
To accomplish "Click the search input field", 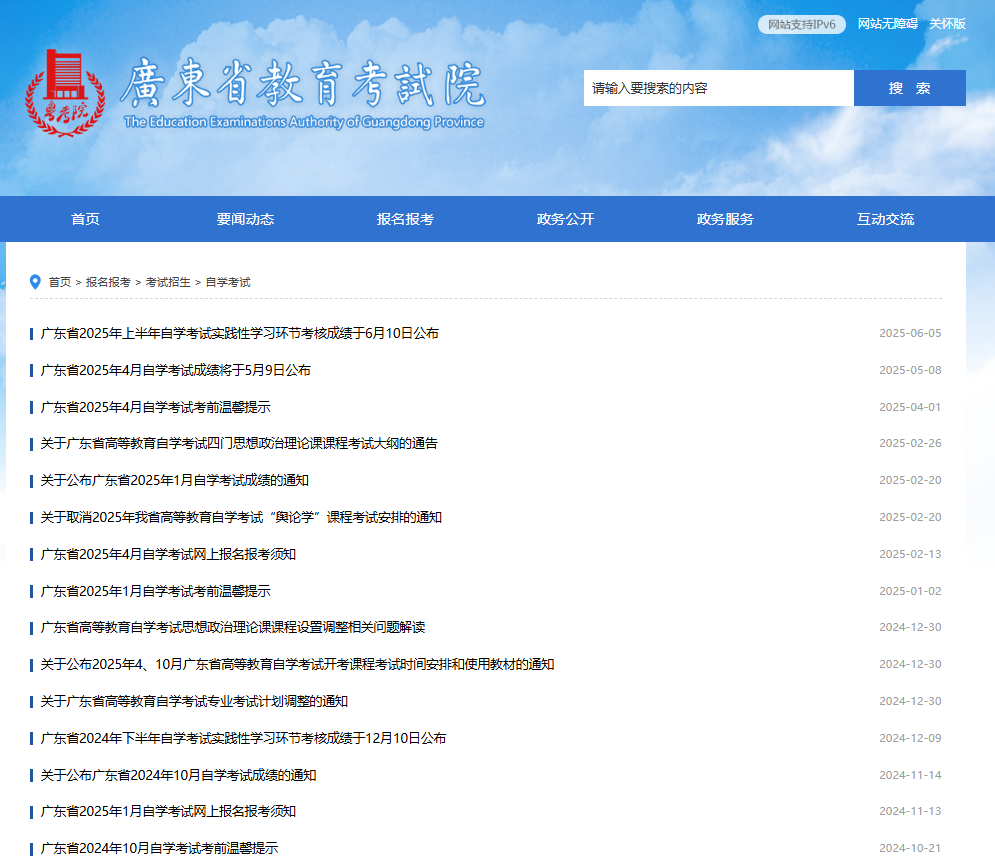I will (718, 88).
